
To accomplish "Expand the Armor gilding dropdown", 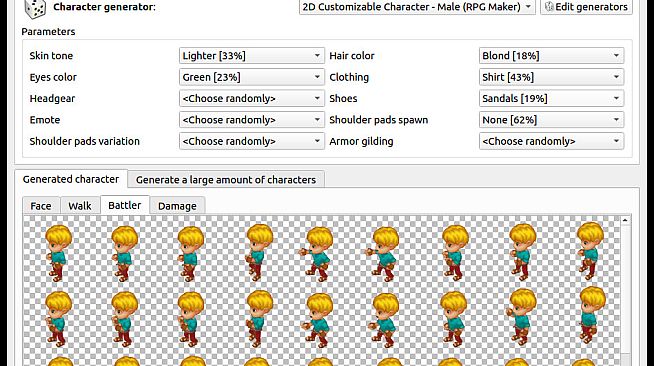I will point(551,141).
